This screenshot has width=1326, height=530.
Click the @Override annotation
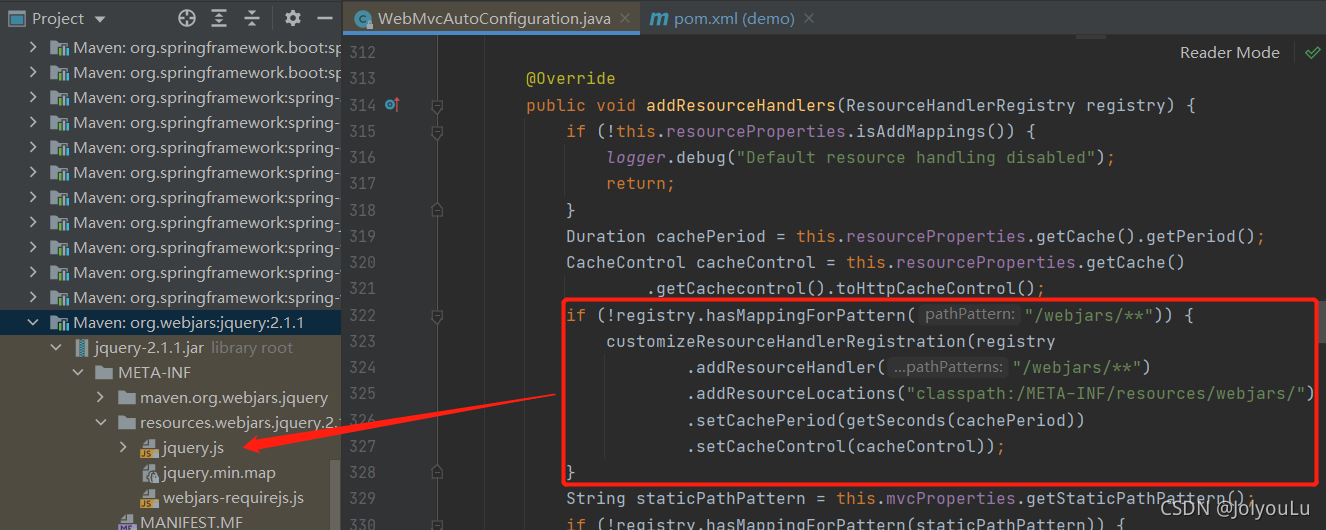pos(571,79)
